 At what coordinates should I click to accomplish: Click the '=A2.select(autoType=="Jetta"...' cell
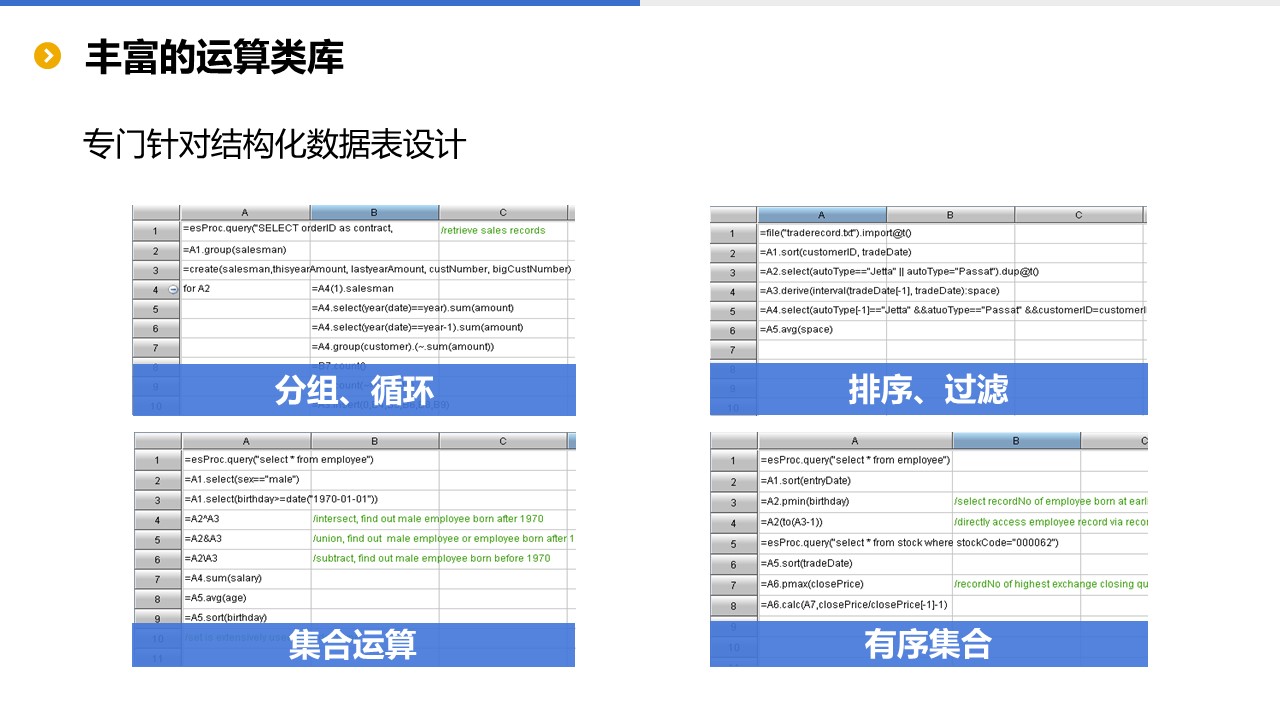click(x=899, y=272)
